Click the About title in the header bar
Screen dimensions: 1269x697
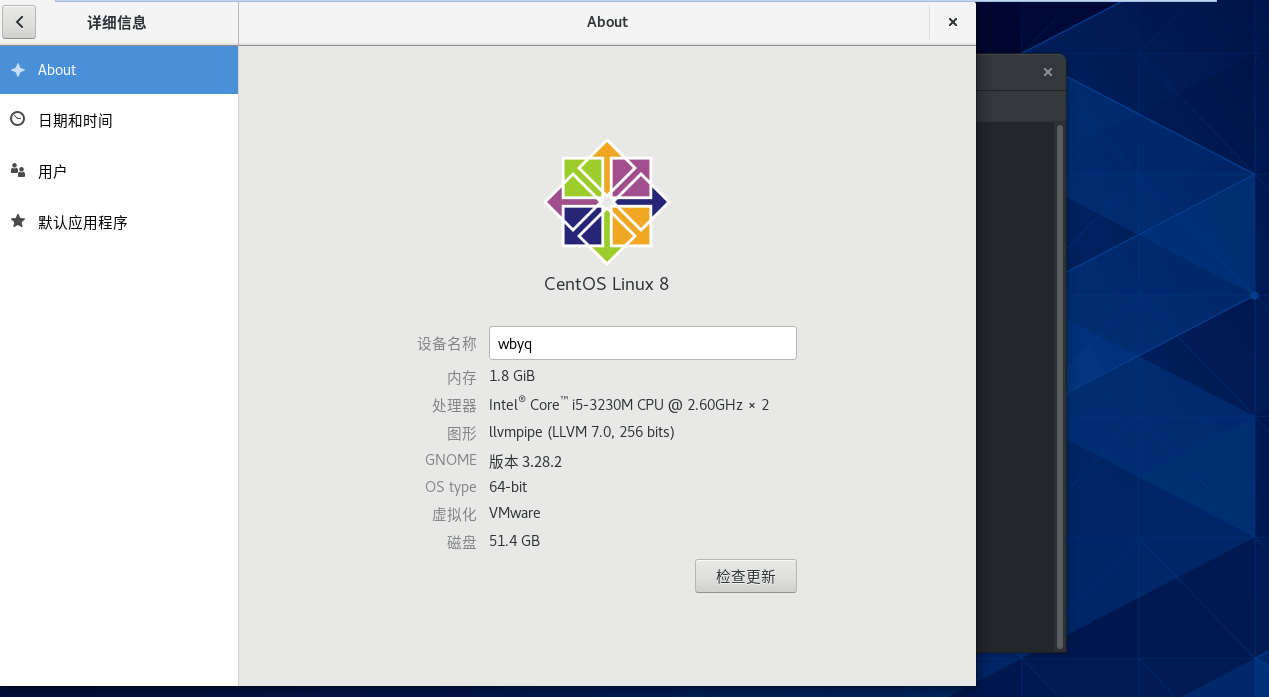click(607, 22)
